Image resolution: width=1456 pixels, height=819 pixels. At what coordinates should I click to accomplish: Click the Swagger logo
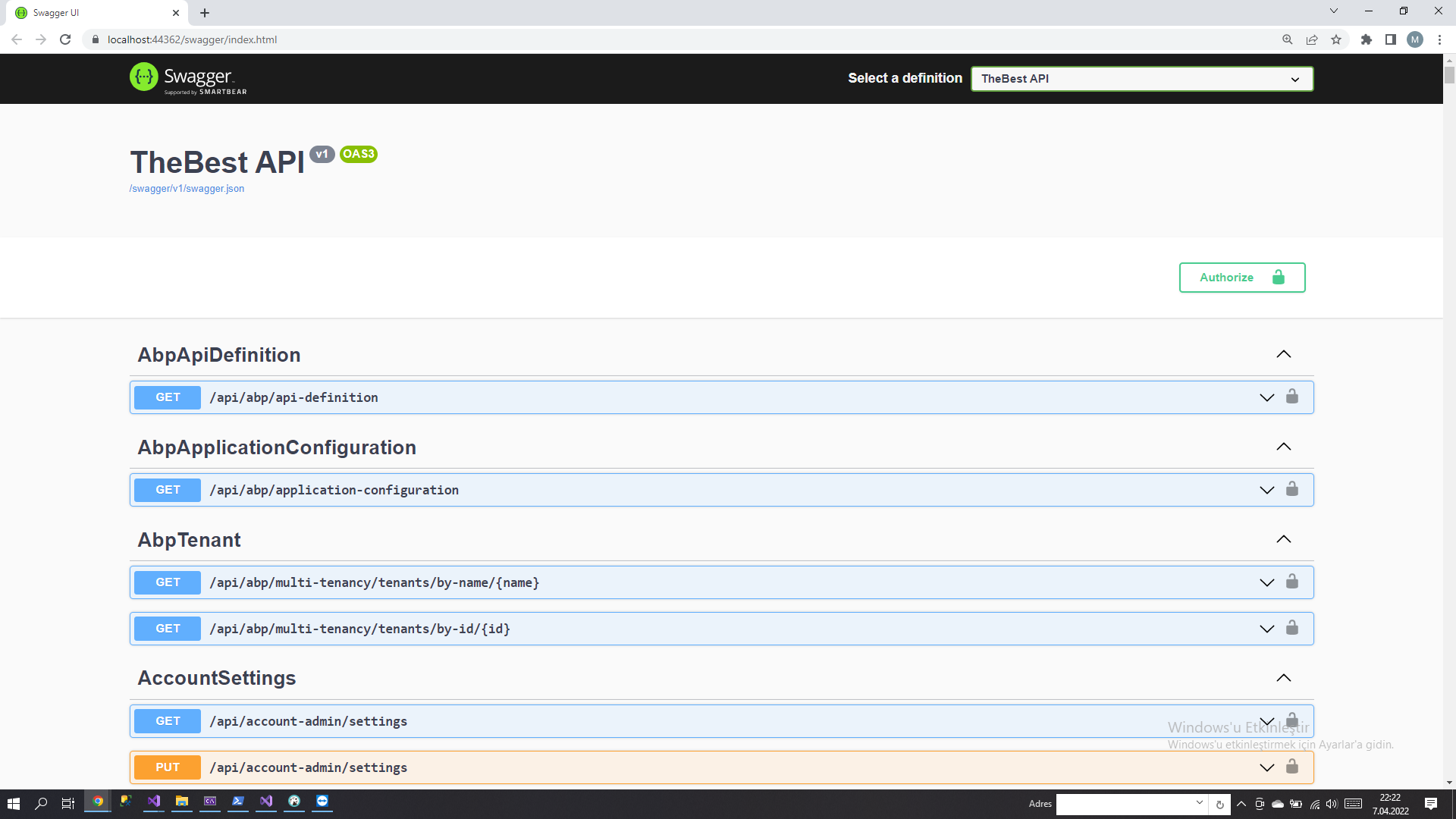tap(188, 78)
